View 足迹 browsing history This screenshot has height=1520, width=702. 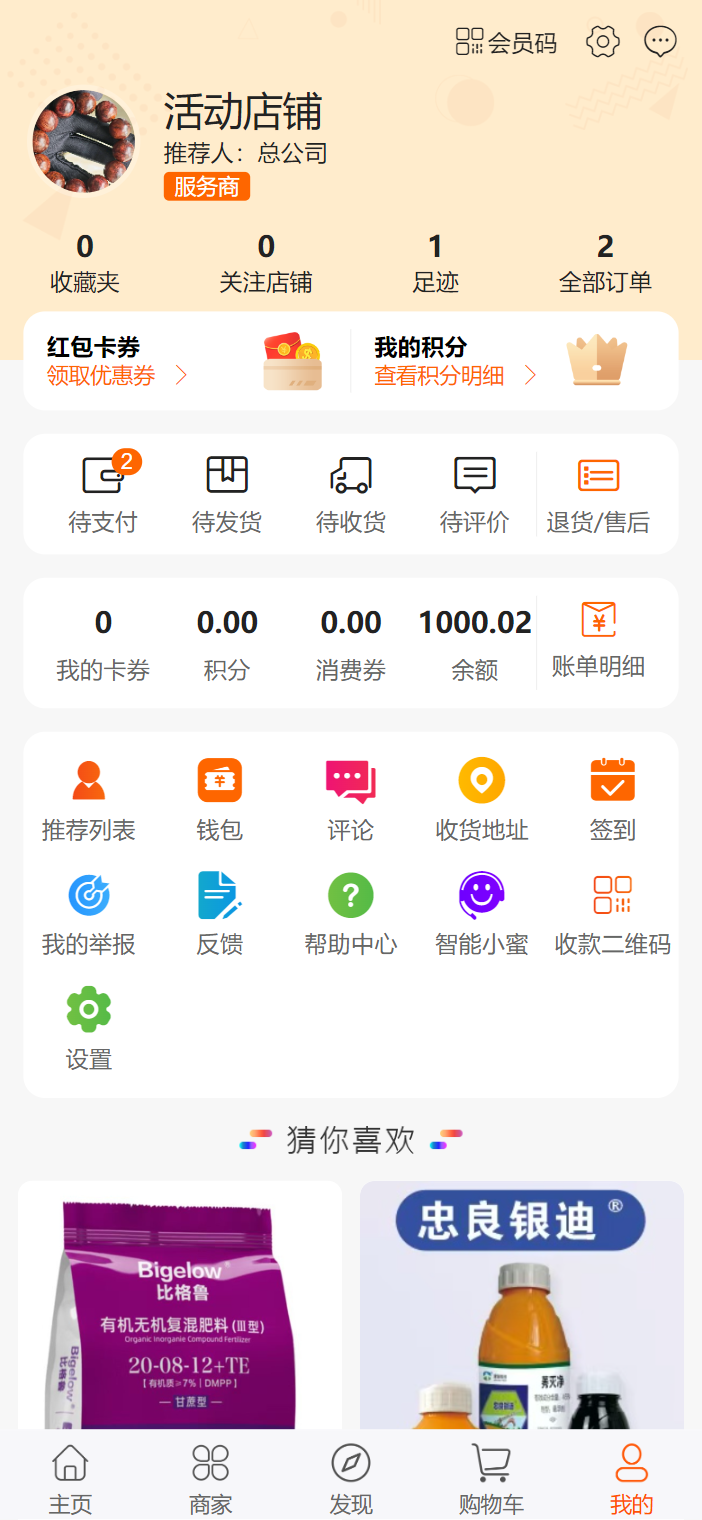tap(436, 263)
